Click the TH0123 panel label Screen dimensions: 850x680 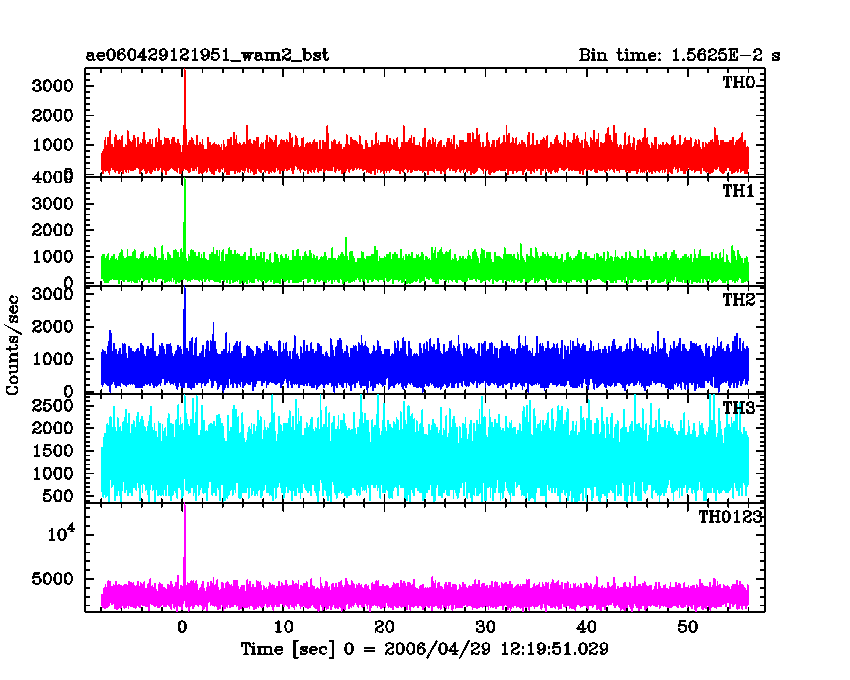730,517
